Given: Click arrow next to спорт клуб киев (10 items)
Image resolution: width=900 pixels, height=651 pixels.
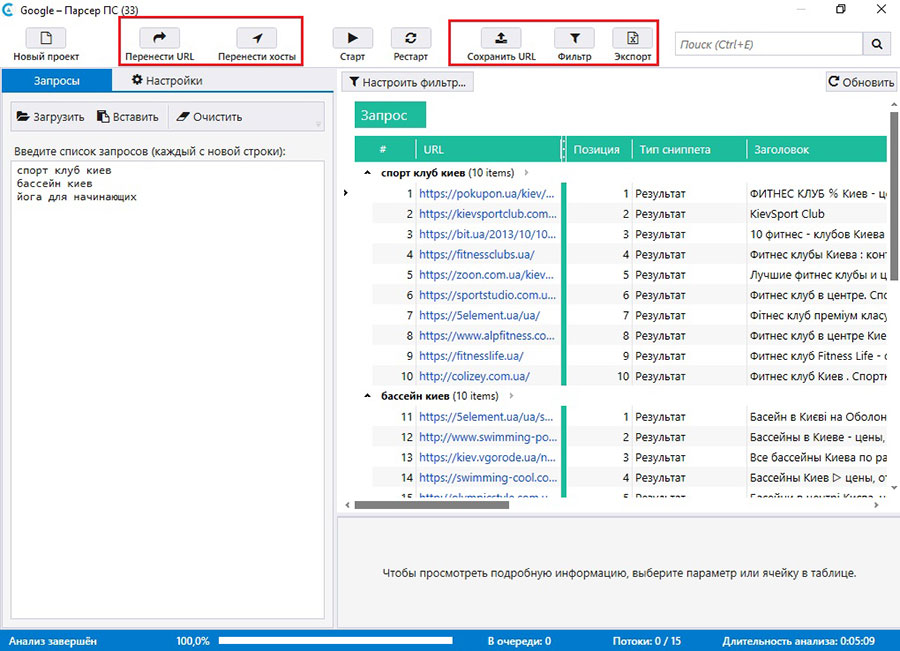Looking at the screenshot, I should click(526, 172).
